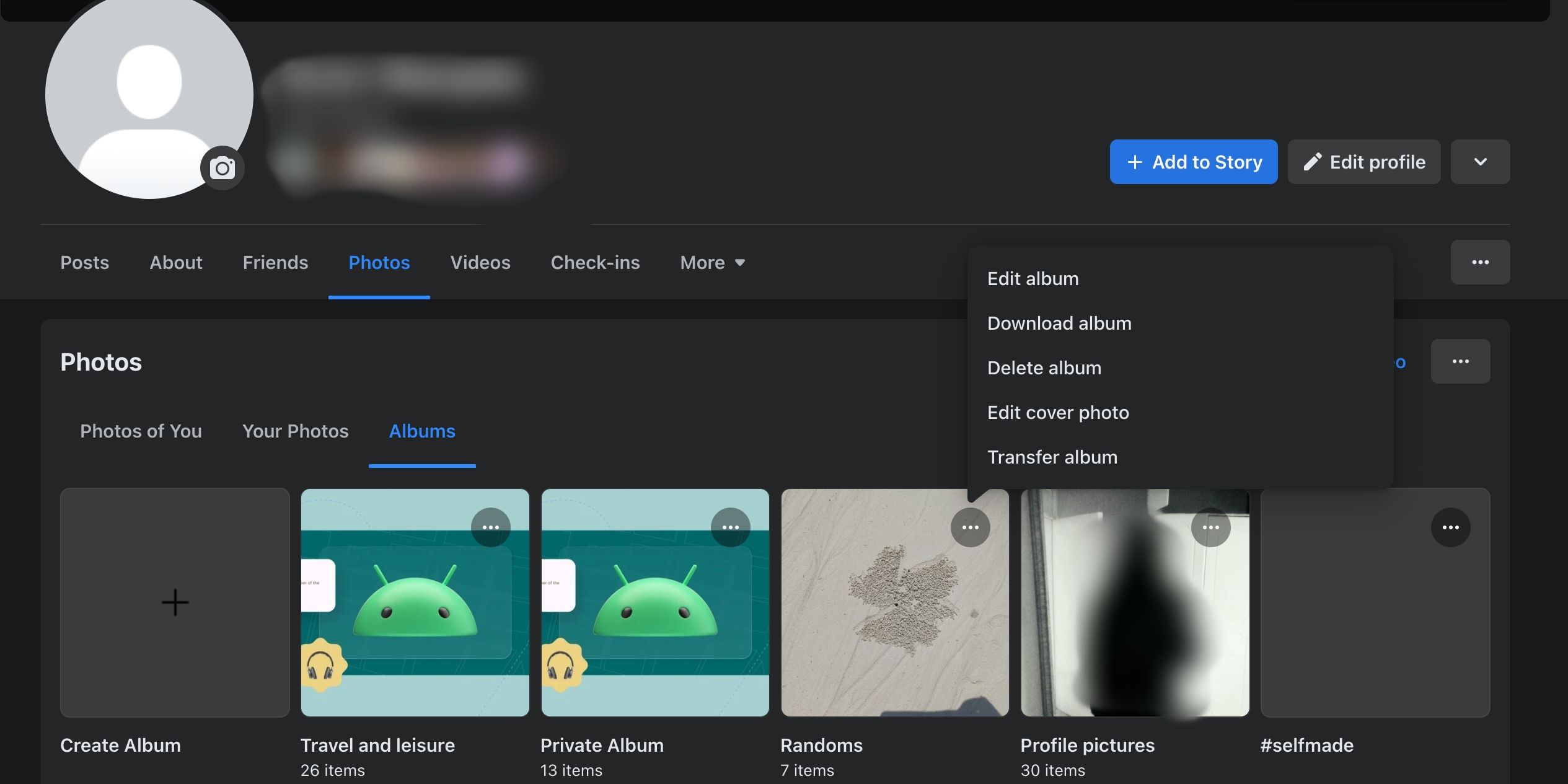Click the plus icon to create album

(175, 602)
